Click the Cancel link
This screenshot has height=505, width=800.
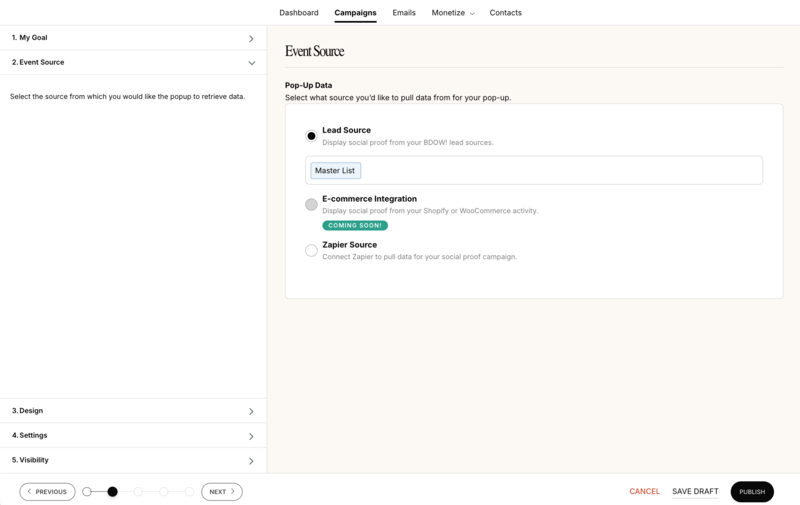click(644, 491)
